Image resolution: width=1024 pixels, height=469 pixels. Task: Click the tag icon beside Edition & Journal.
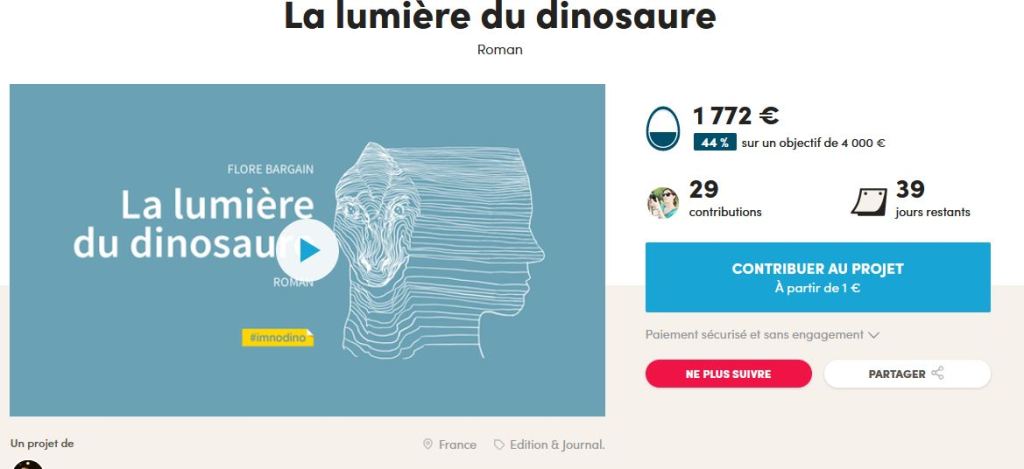(499, 445)
